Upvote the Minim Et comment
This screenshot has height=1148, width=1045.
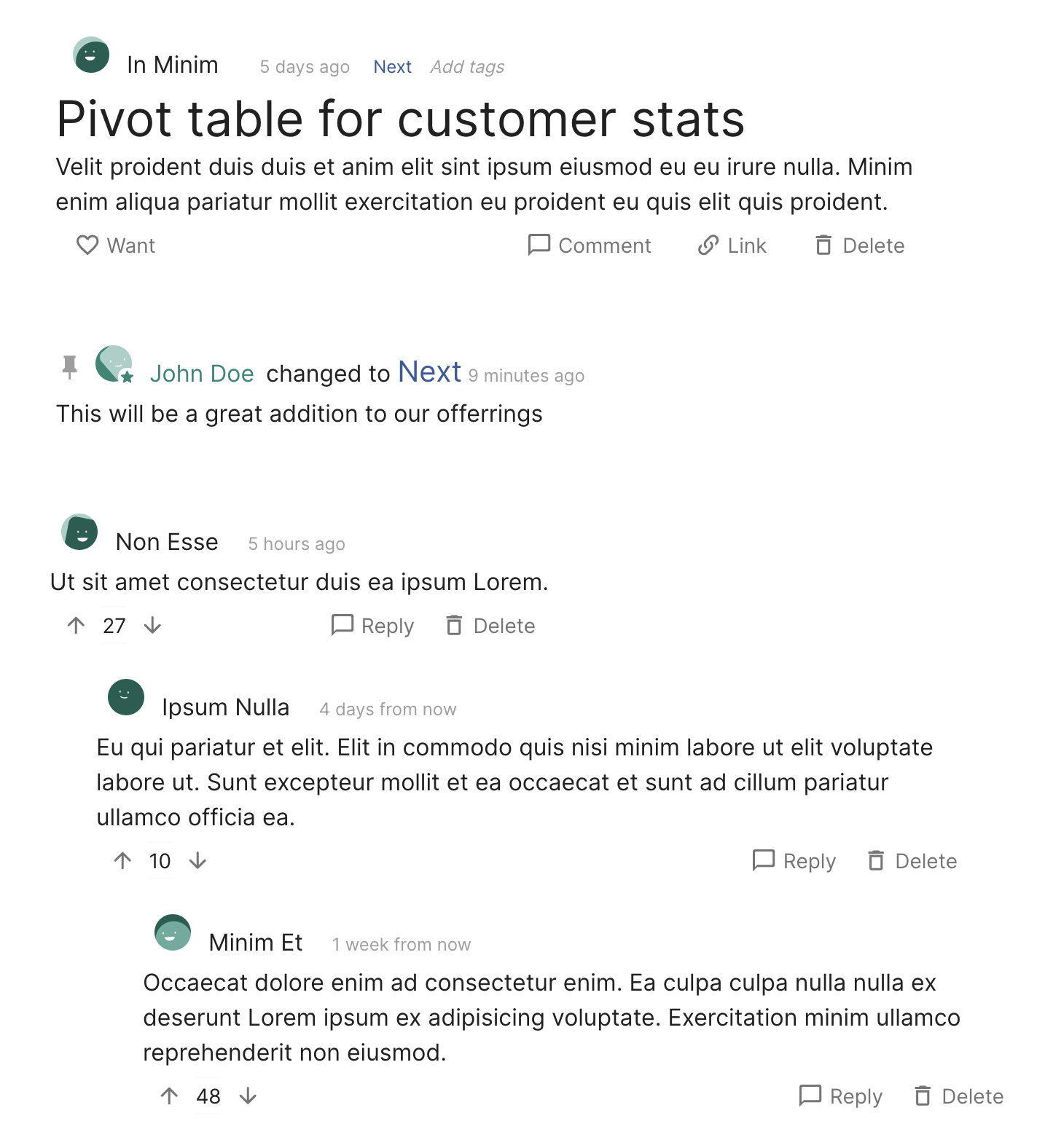click(x=169, y=1096)
